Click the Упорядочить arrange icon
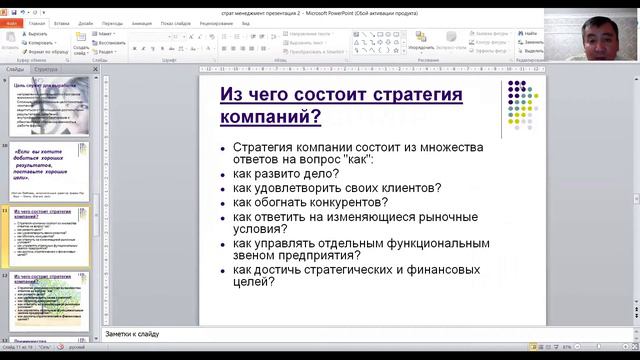This screenshot has width=640, height=360. point(421,37)
